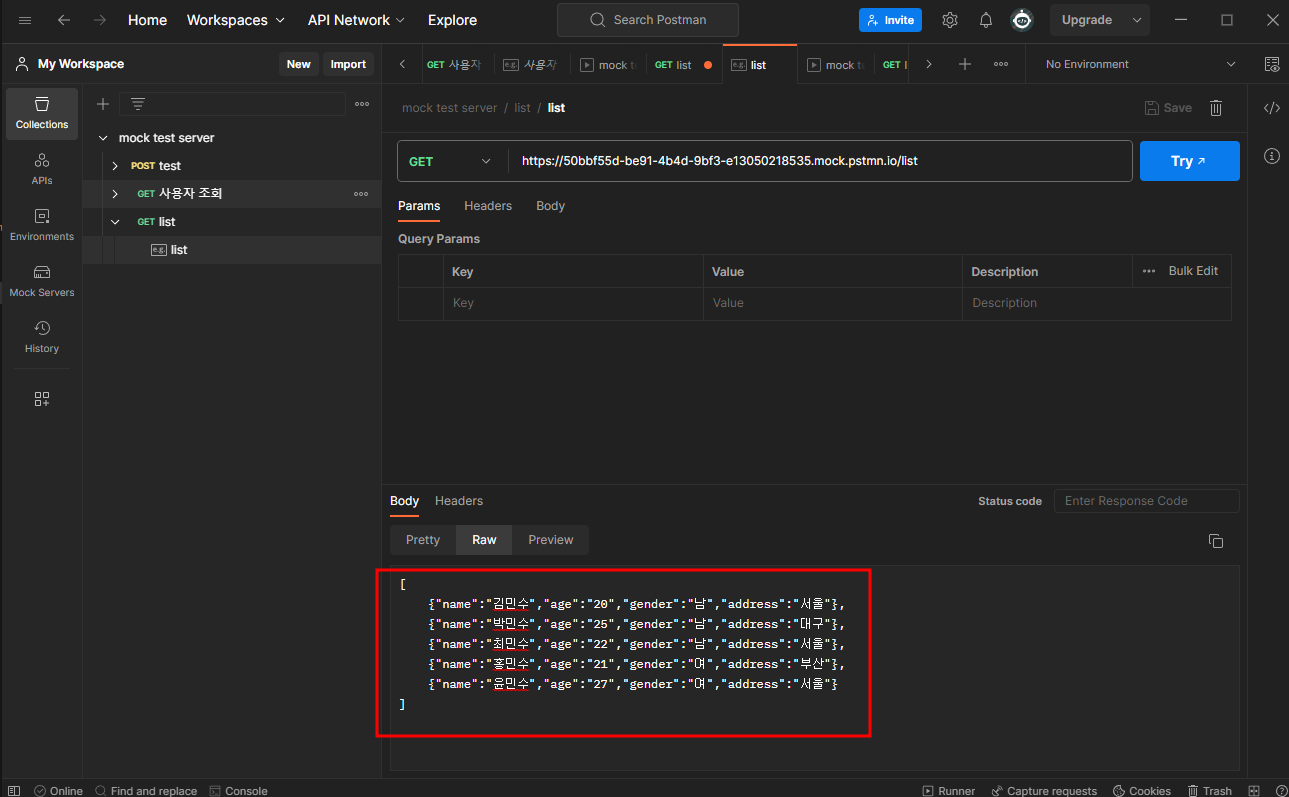Viewport: 1289px width, 797px height.
Task: Copy the response body using the copy icon
Action: tap(1215, 540)
